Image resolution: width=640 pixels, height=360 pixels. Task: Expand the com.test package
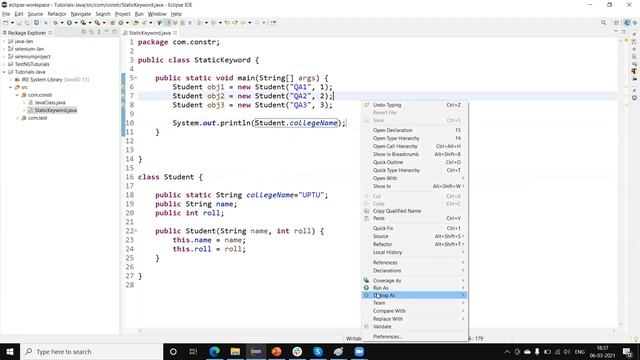(x=18, y=118)
